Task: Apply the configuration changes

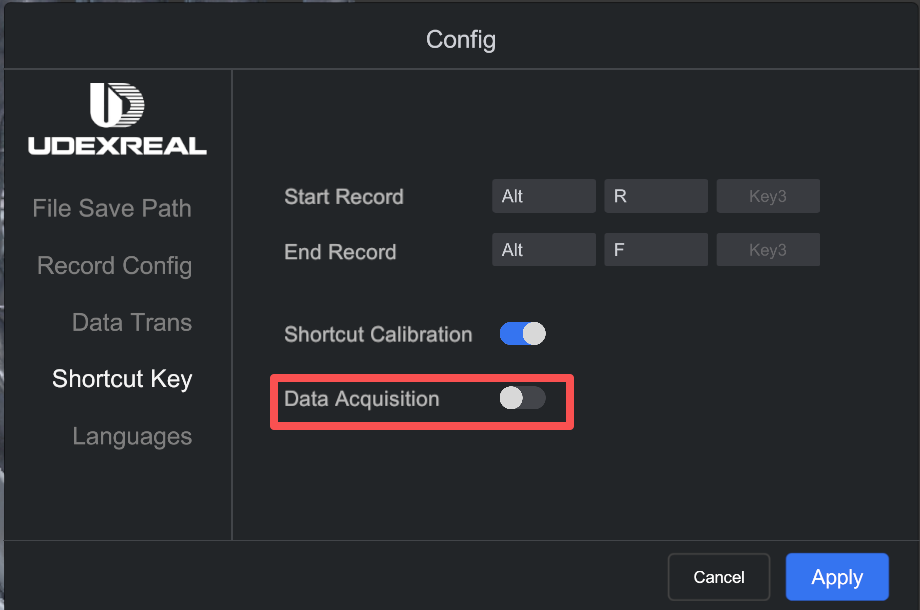Action: [837, 577]
